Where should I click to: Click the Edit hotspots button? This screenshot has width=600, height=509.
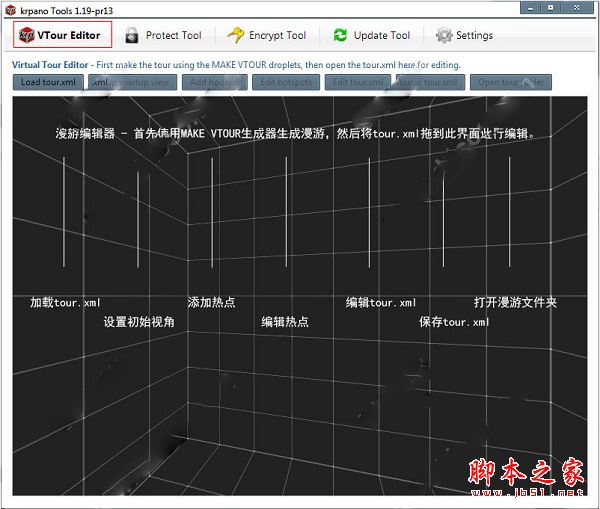click(286, 82)
